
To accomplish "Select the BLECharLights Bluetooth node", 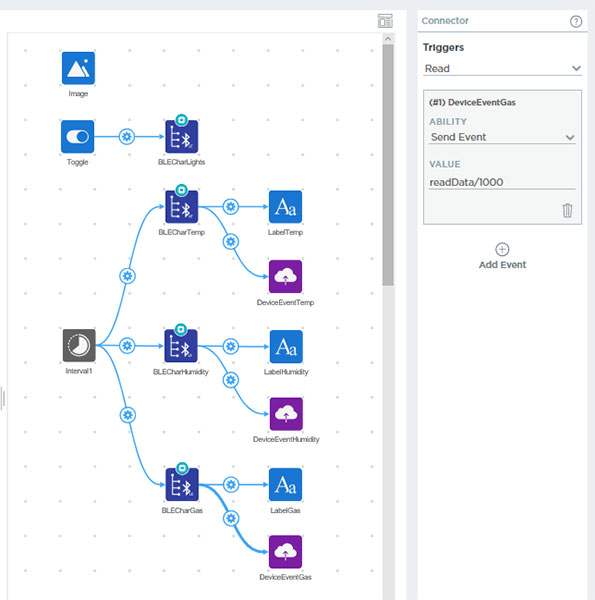I will point(181,137).
